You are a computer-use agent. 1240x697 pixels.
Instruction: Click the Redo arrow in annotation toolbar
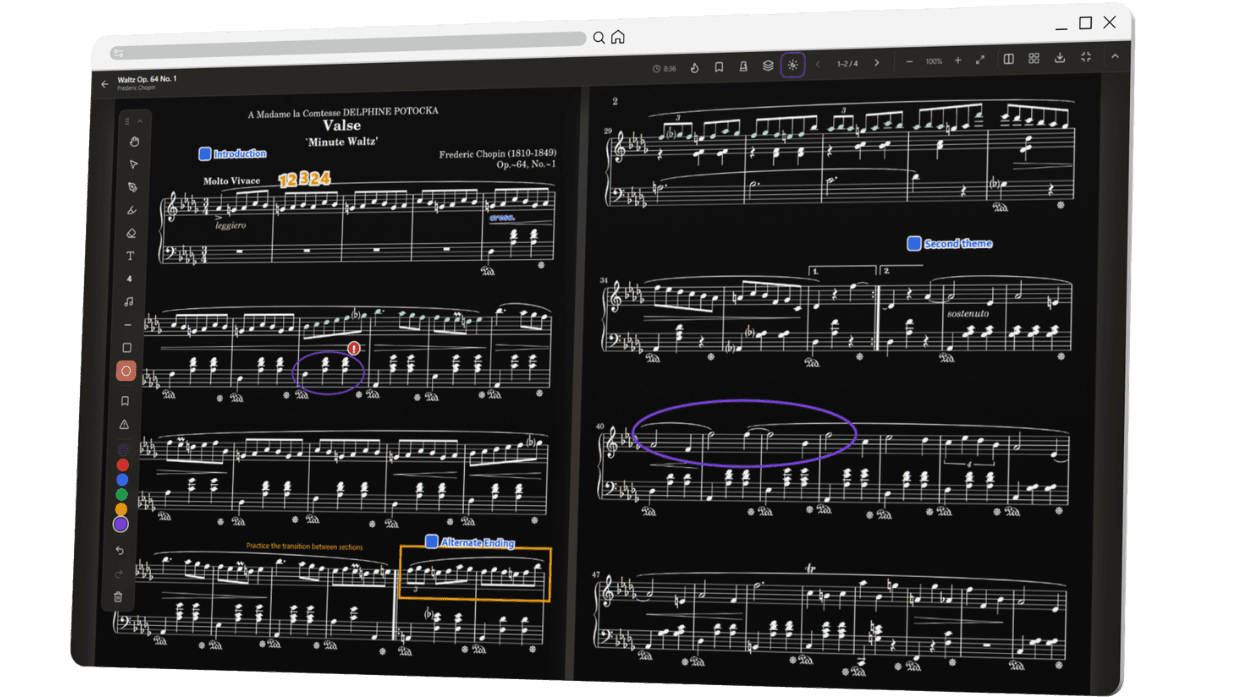point(119,574)
